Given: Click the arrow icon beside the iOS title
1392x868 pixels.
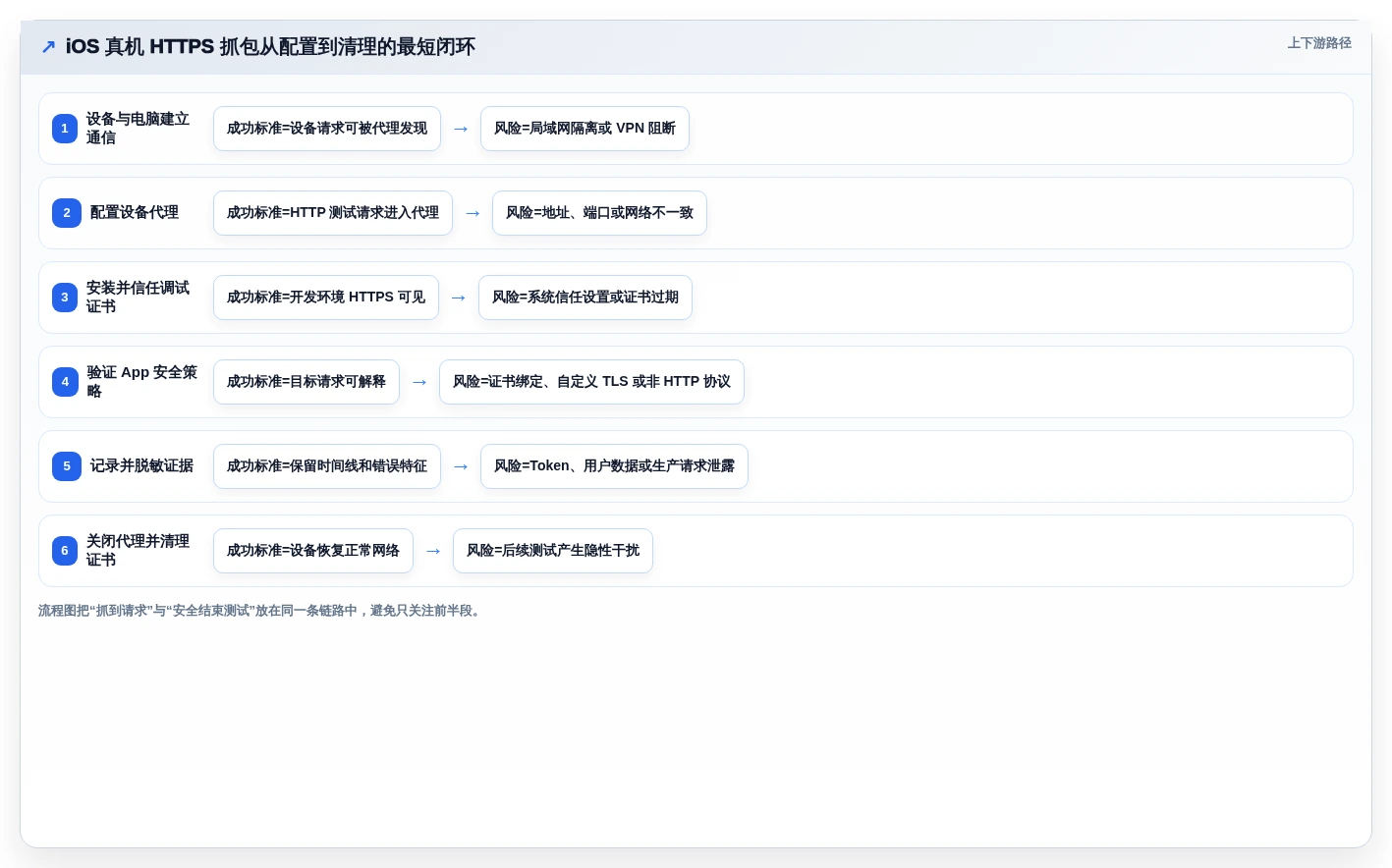Looking at the screenshot, I should click(48, 47).
